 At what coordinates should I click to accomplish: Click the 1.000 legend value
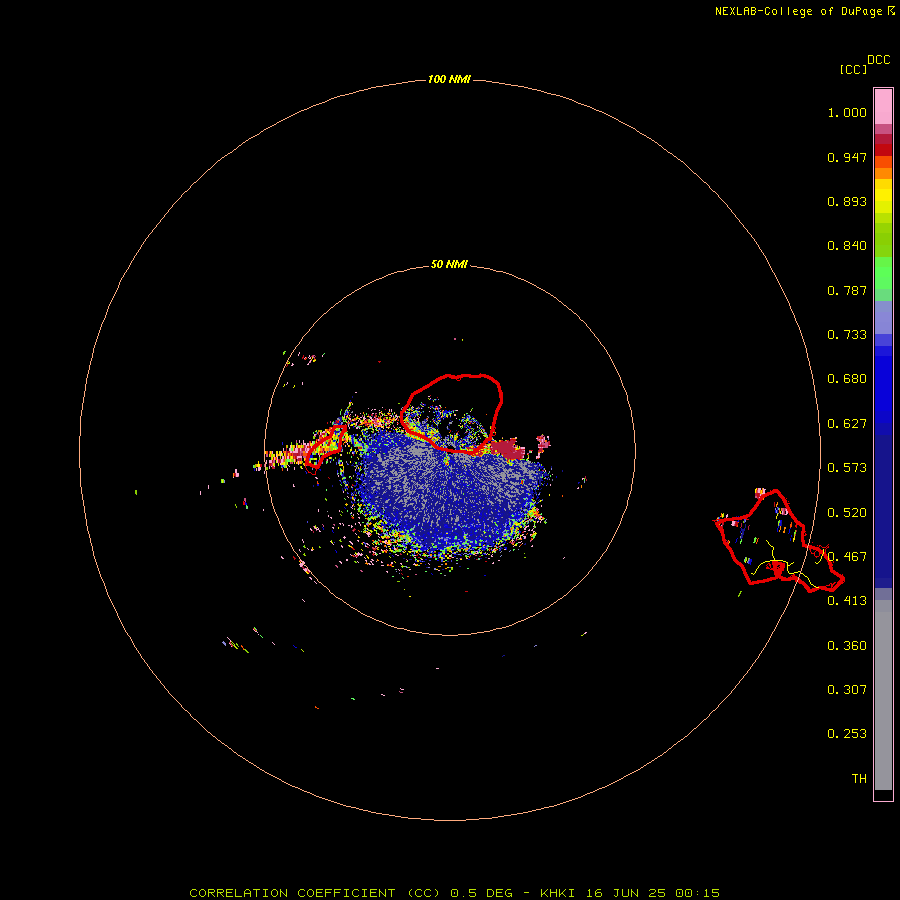pyautogui.click(x=847, y=112)
